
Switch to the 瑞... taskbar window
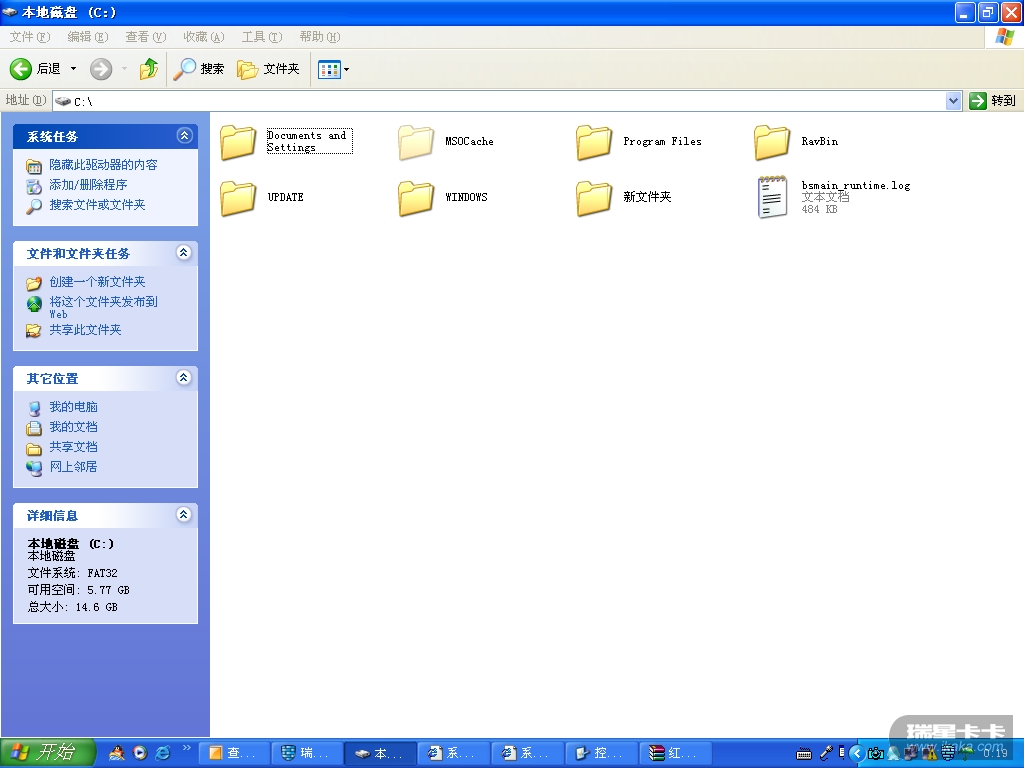coord(308,753)
